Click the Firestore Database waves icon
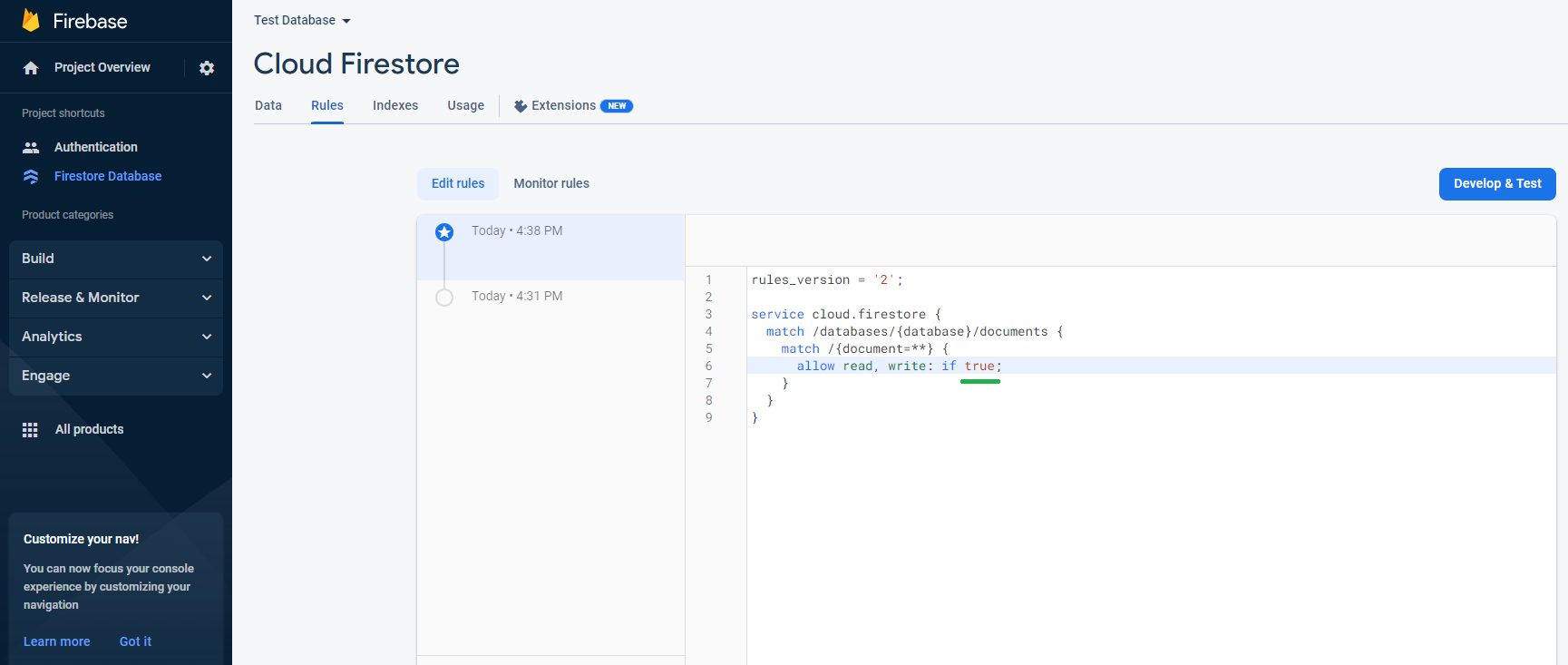 tap(31, 176)
